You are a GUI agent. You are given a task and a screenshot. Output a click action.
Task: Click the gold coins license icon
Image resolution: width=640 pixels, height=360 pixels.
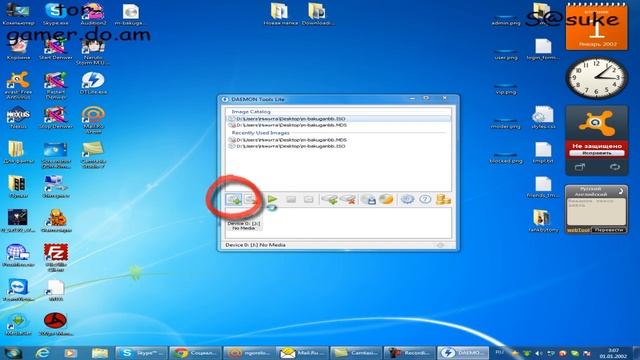coord(443,199)
